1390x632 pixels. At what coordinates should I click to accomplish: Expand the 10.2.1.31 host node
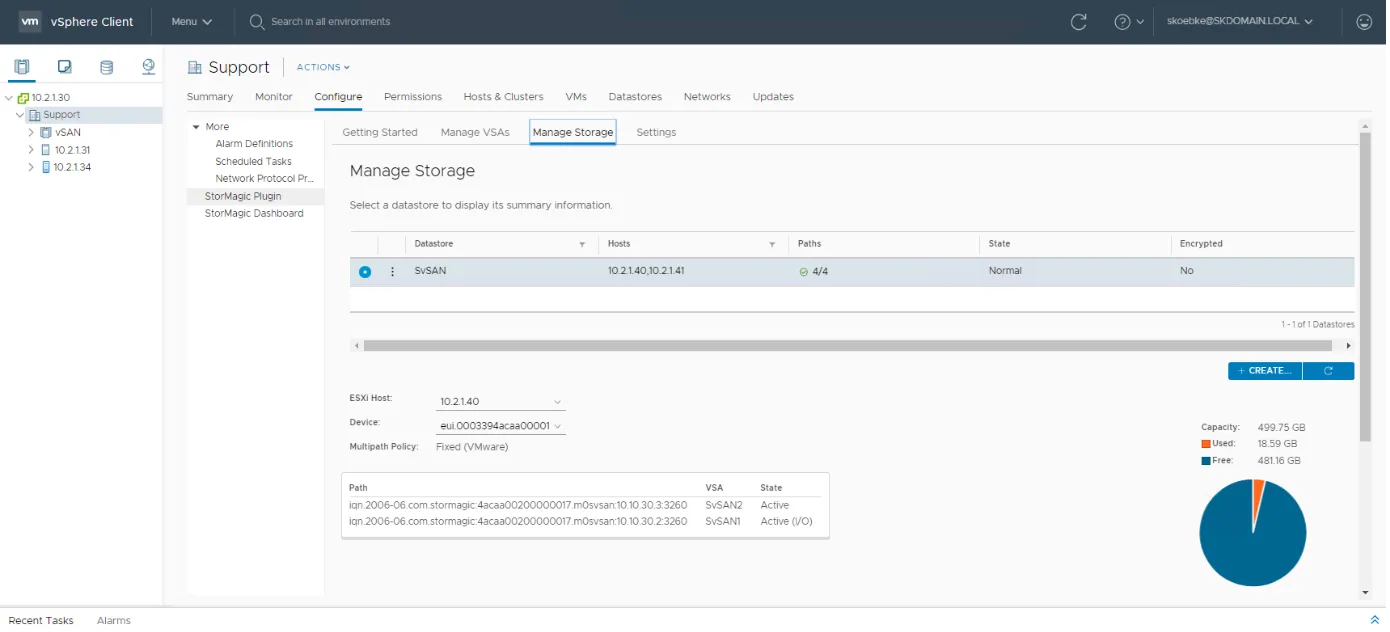[x=31, y=150]
